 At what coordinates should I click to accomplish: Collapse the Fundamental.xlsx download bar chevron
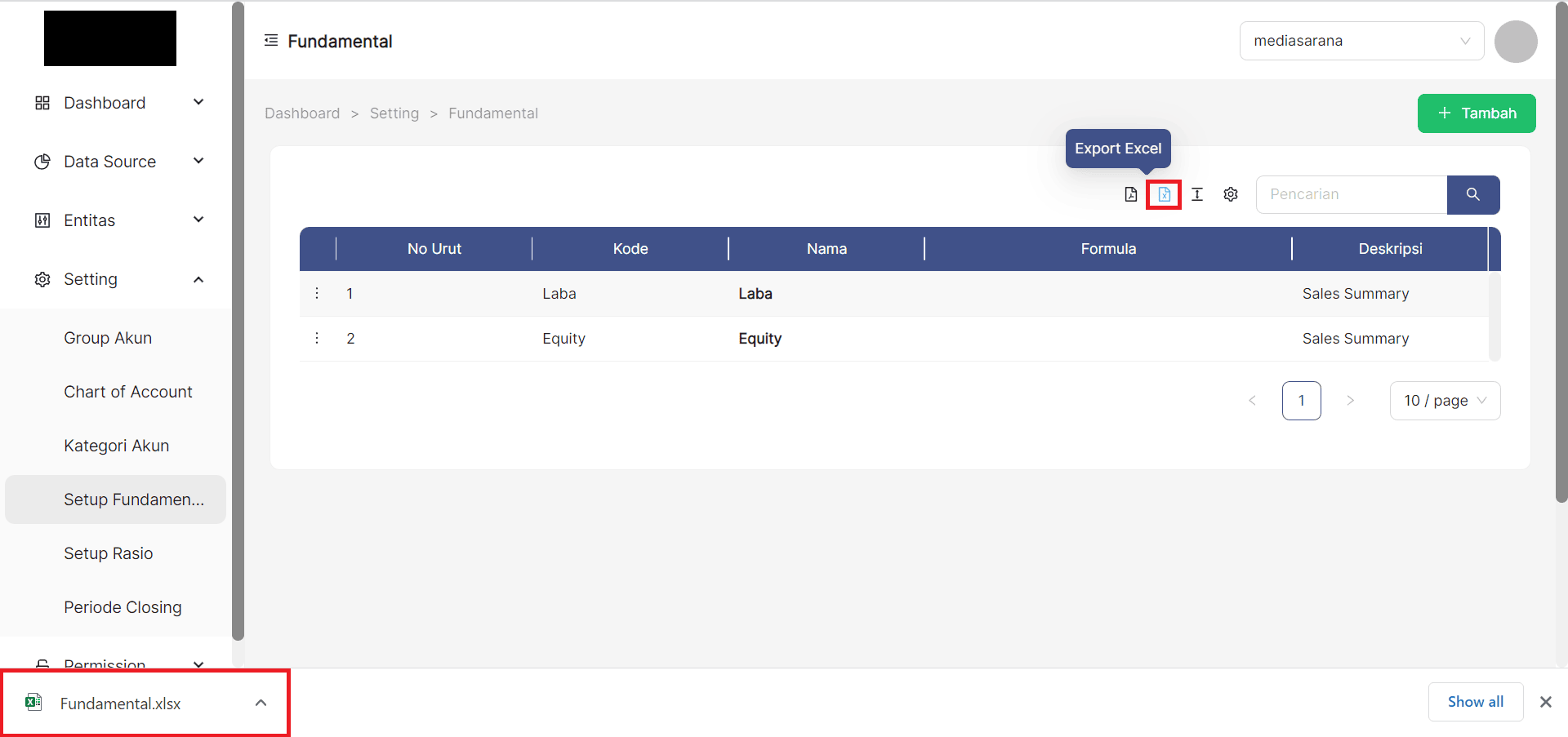point(261,702)
